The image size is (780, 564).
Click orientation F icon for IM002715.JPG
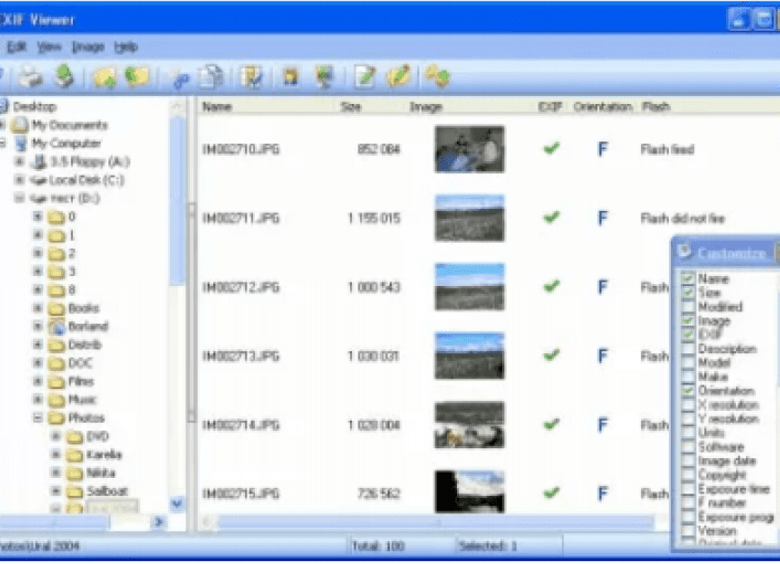602,494
